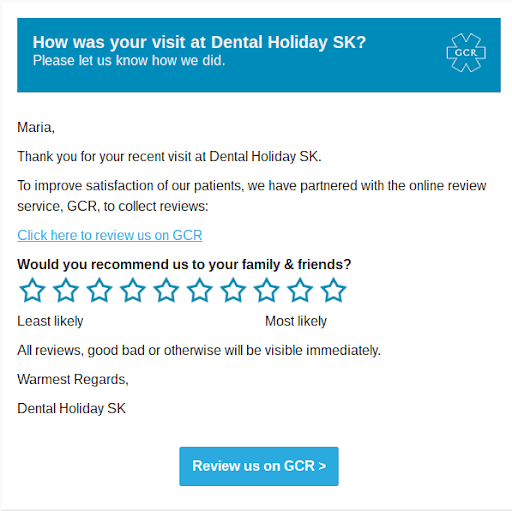The height and width of the screenshot is (511, 512).
Task: Rate one star for least likely
Action: 32,290
